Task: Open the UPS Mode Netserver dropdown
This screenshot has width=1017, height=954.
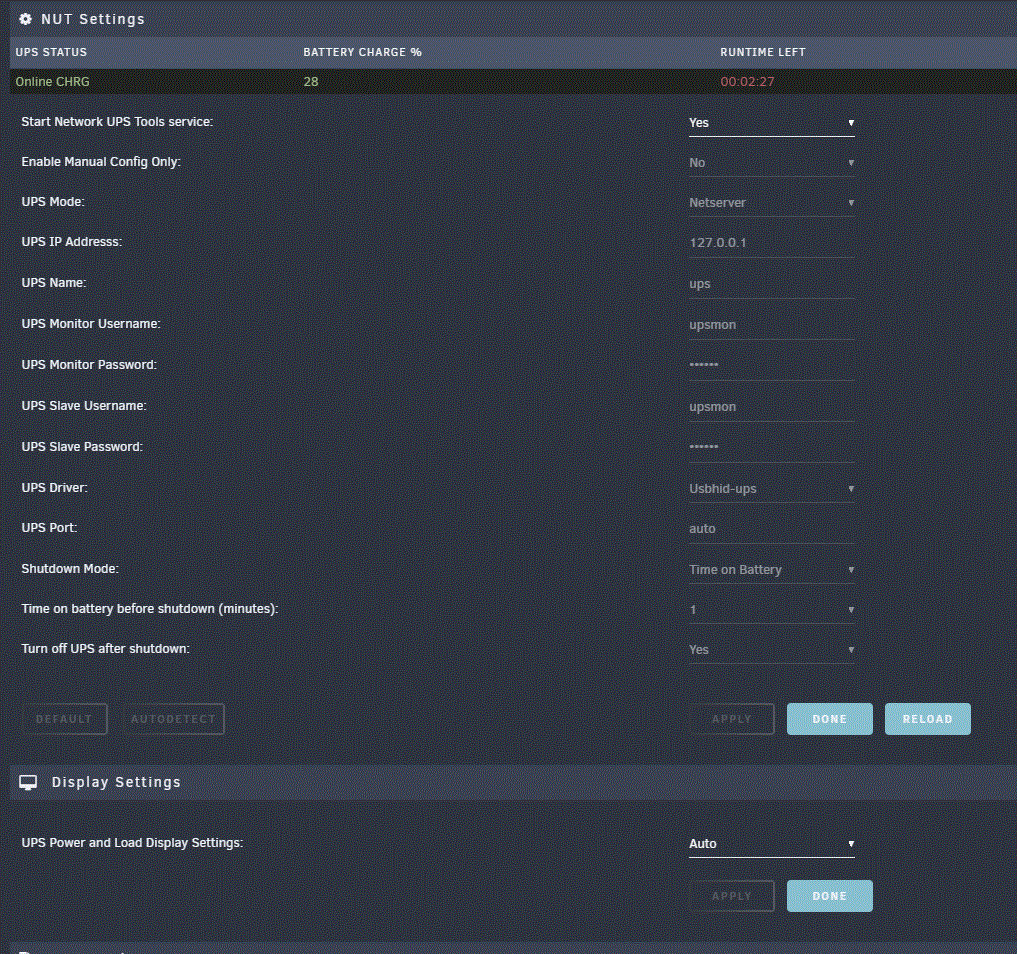Action: (771, 203)
